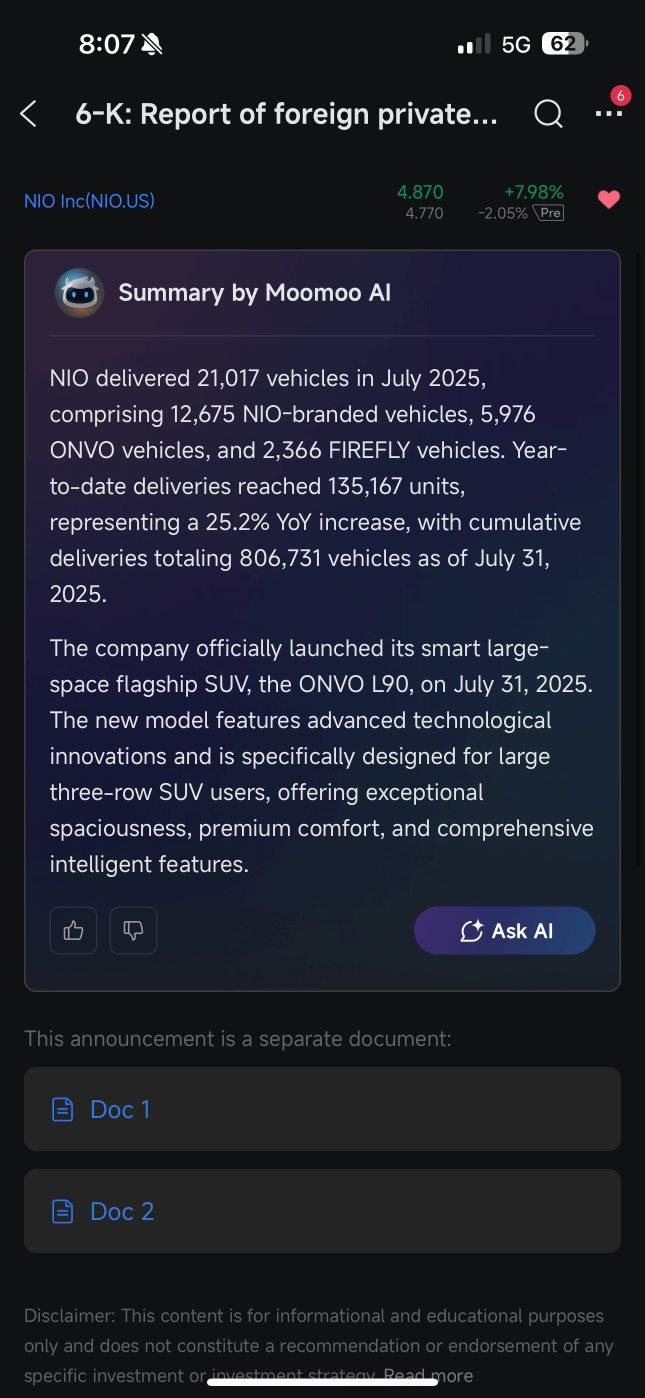Screen dimensions: 645x1398
Task: Tap the 6-K report title
Action: pos(287,114)
